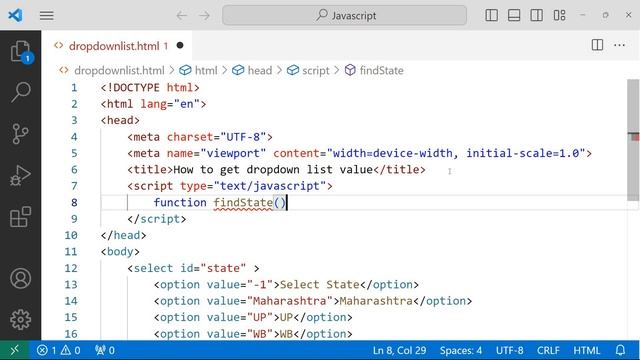Split the editor to the right
Viewport: 640px width, 360px height.
point(597,45)
